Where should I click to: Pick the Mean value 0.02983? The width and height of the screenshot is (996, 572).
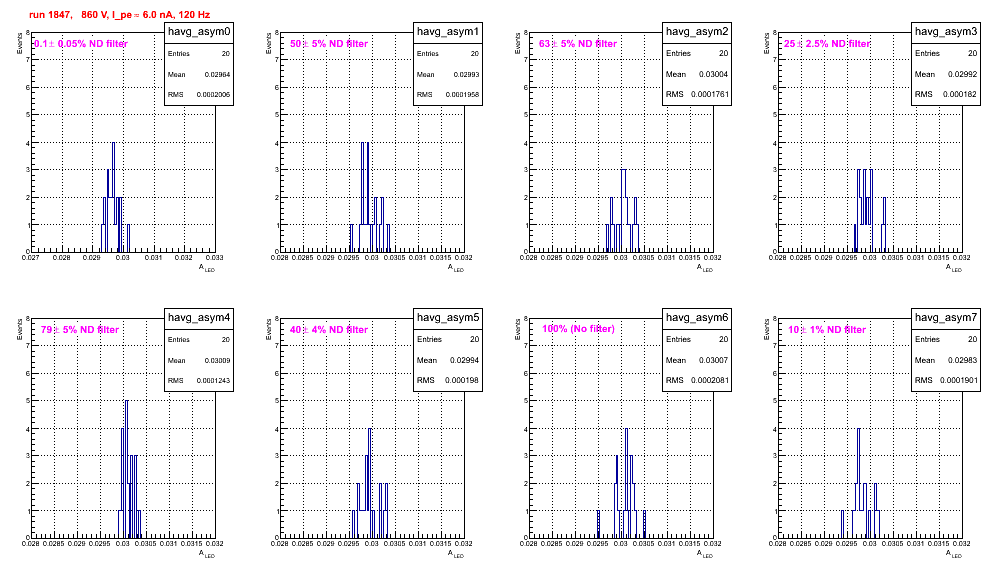point(962,360)
